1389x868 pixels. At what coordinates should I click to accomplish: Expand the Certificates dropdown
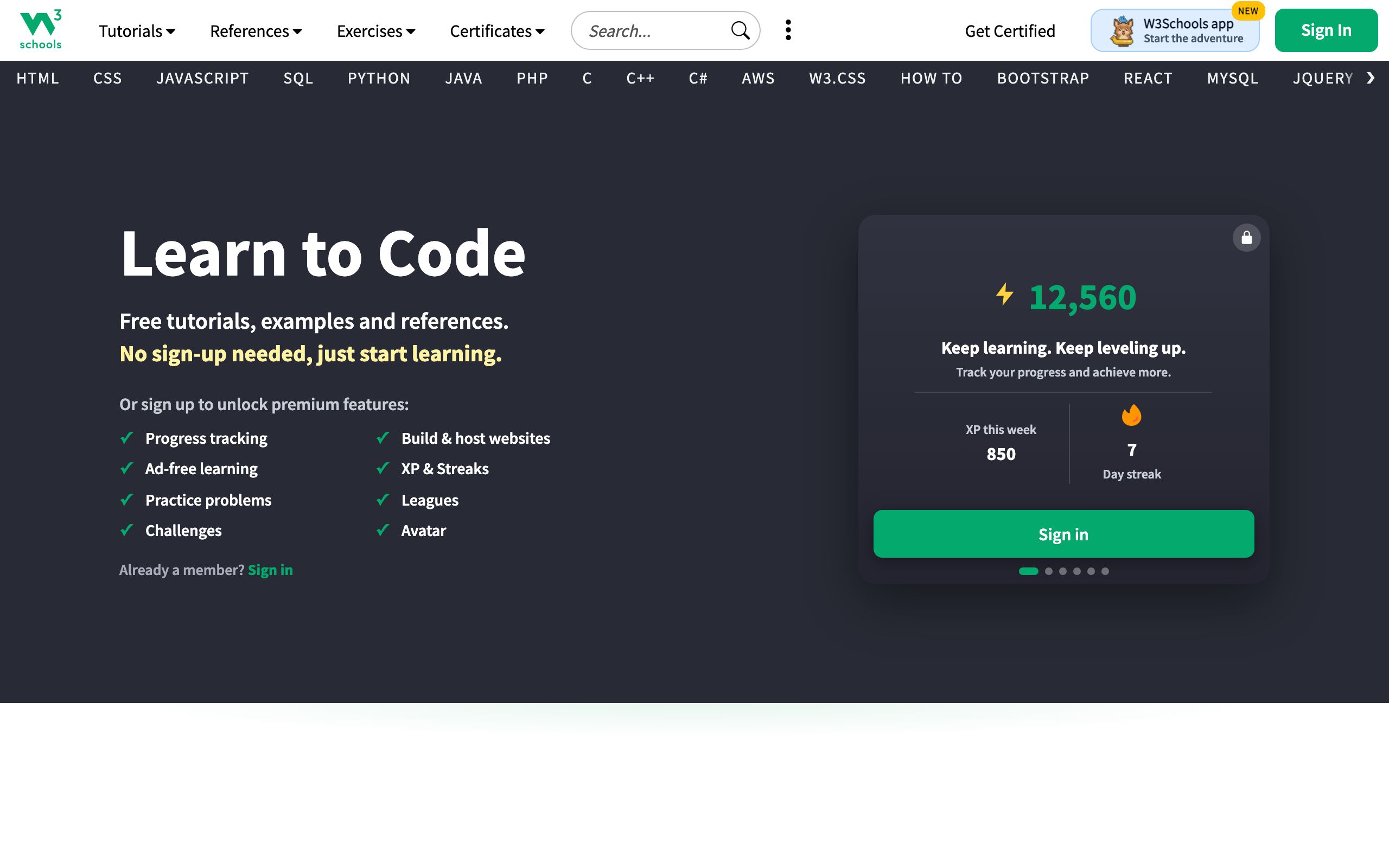point(497,31)
